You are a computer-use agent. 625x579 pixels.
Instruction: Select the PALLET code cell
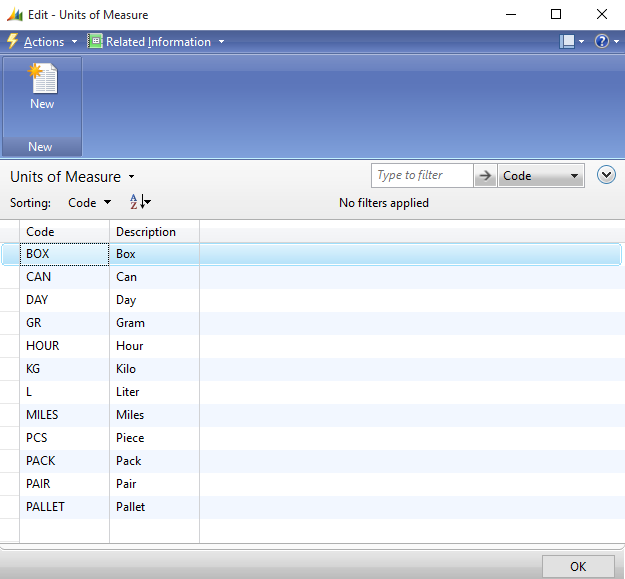pyautogui.click(x=65, y=507)
